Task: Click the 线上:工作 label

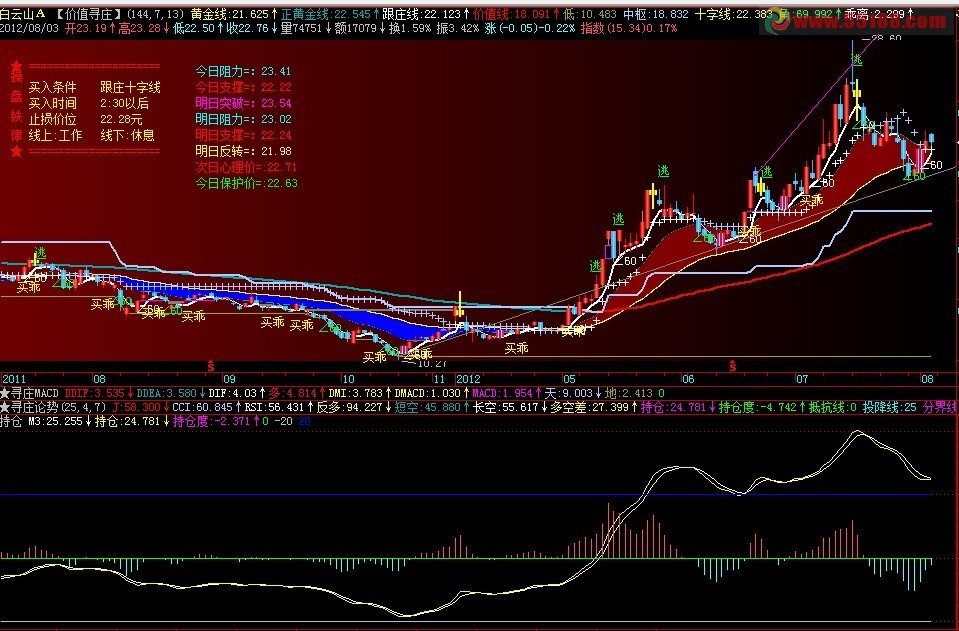Action: [55, 135]
